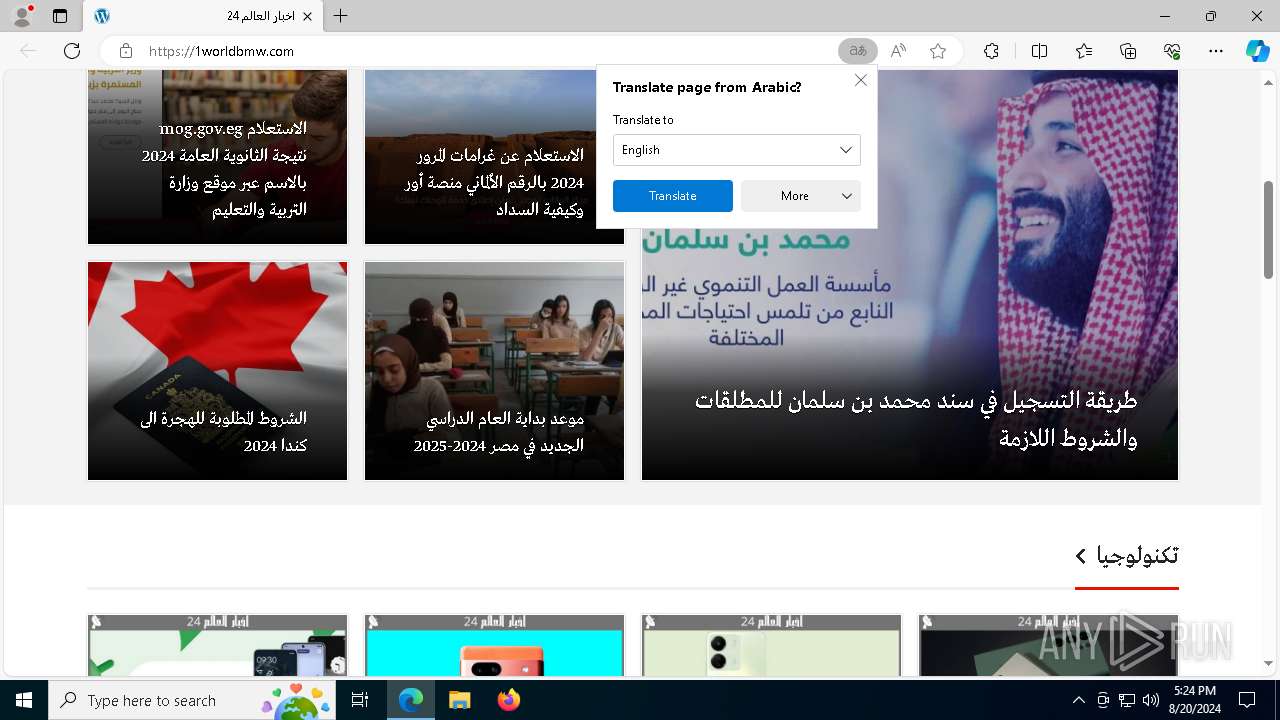Open Copilot sidebar icon
This screenshot has height=720, width=1280.
tap(1257, 51)
